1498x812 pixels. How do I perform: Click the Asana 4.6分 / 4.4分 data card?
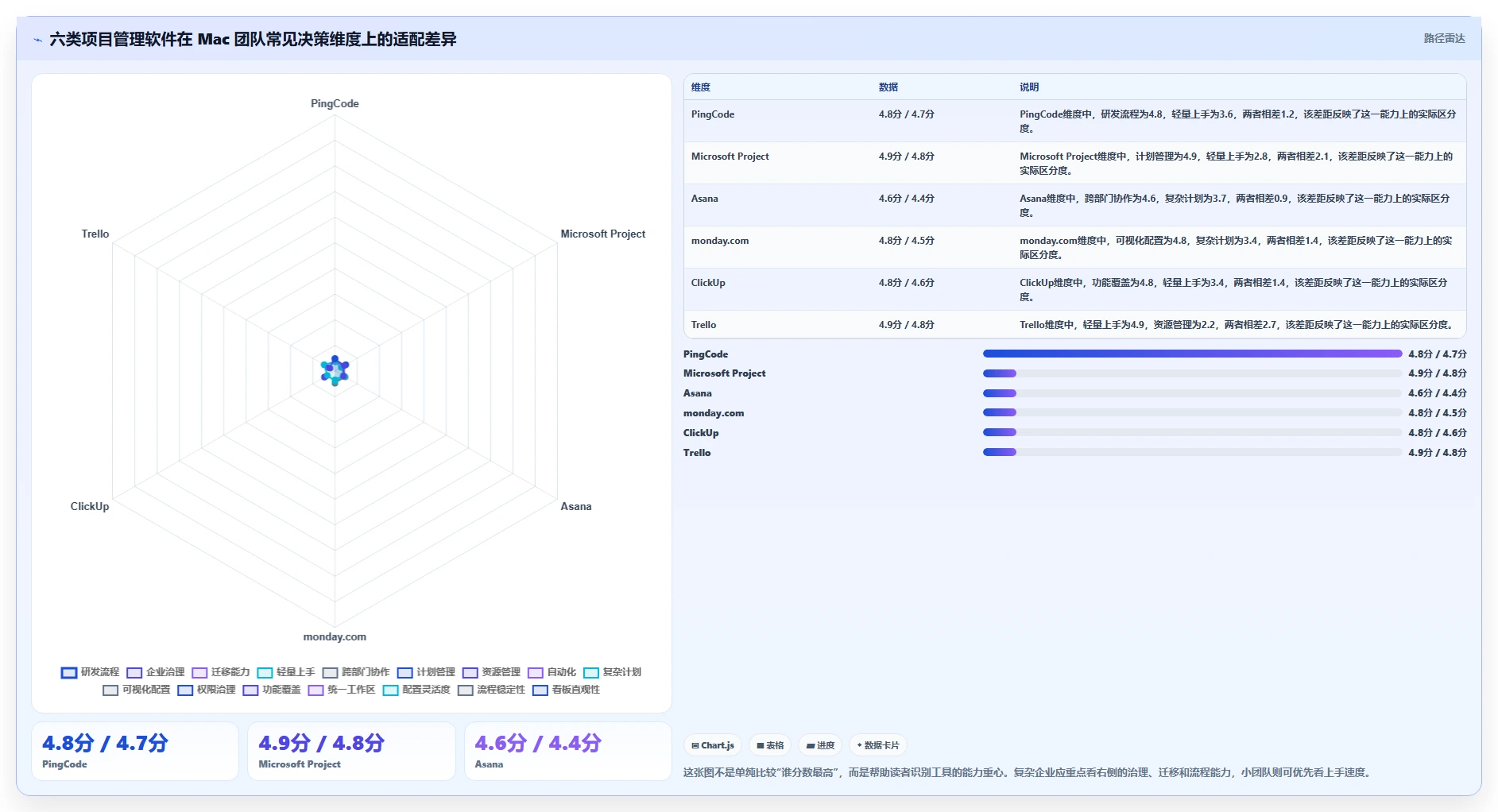568,751
